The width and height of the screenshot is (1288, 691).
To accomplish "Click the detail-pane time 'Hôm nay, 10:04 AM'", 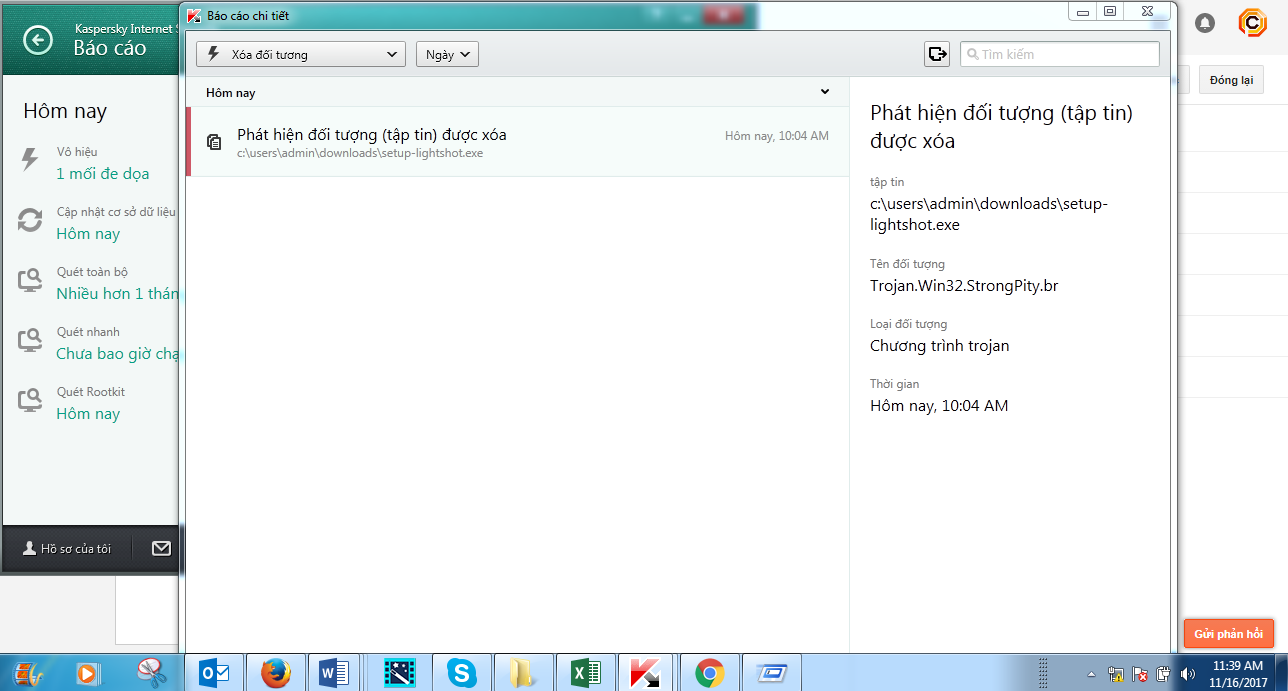I will 939,405.
